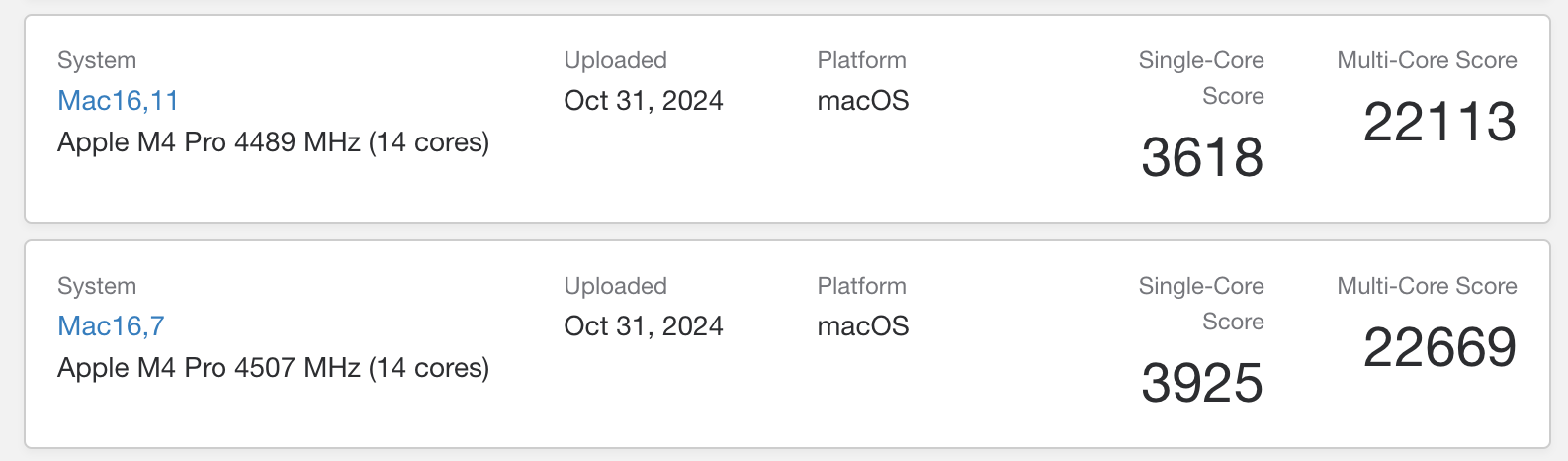Click System label in second card
The height and width of the screenshot is (461, 1568).
coord(97,286)
